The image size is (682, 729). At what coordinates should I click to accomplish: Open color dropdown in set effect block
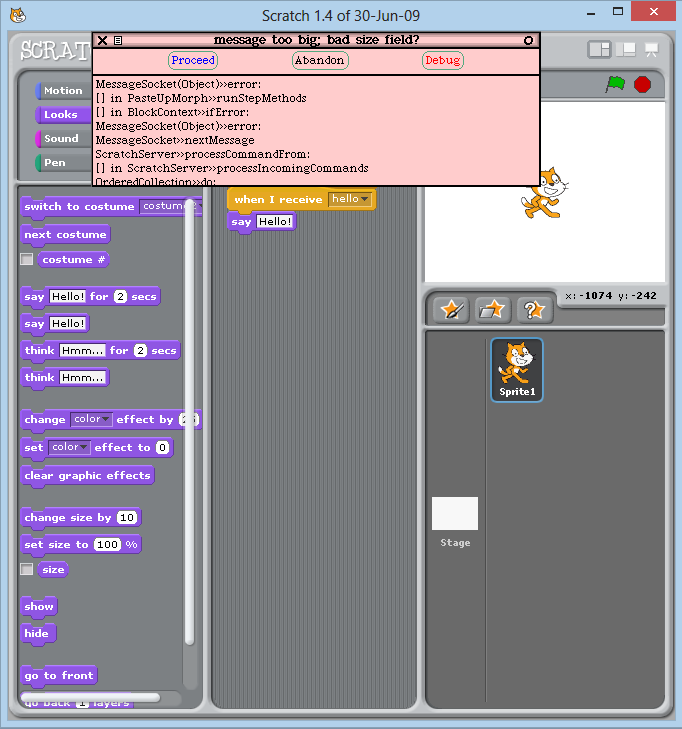click(69, 447)
